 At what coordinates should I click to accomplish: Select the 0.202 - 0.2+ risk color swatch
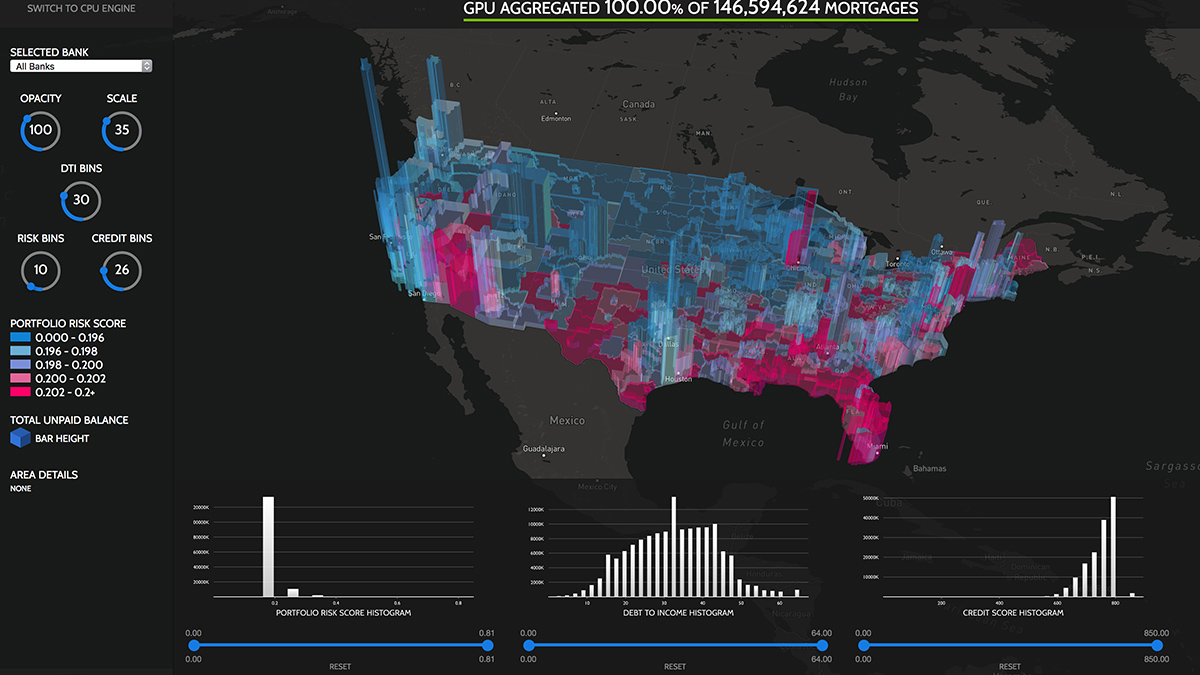21,392
